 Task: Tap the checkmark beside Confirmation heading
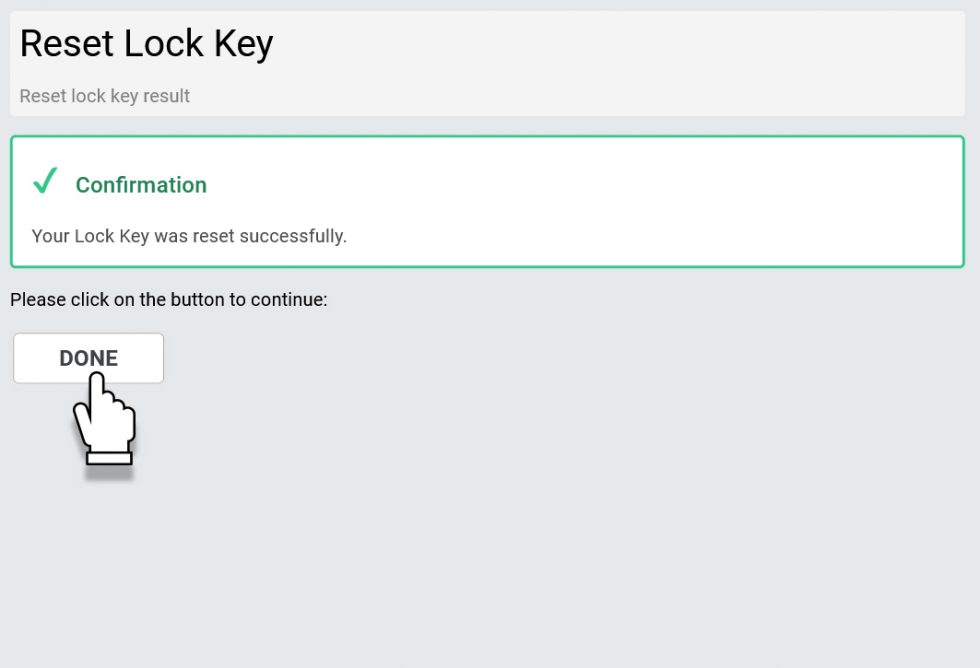[x=44, y=182]
